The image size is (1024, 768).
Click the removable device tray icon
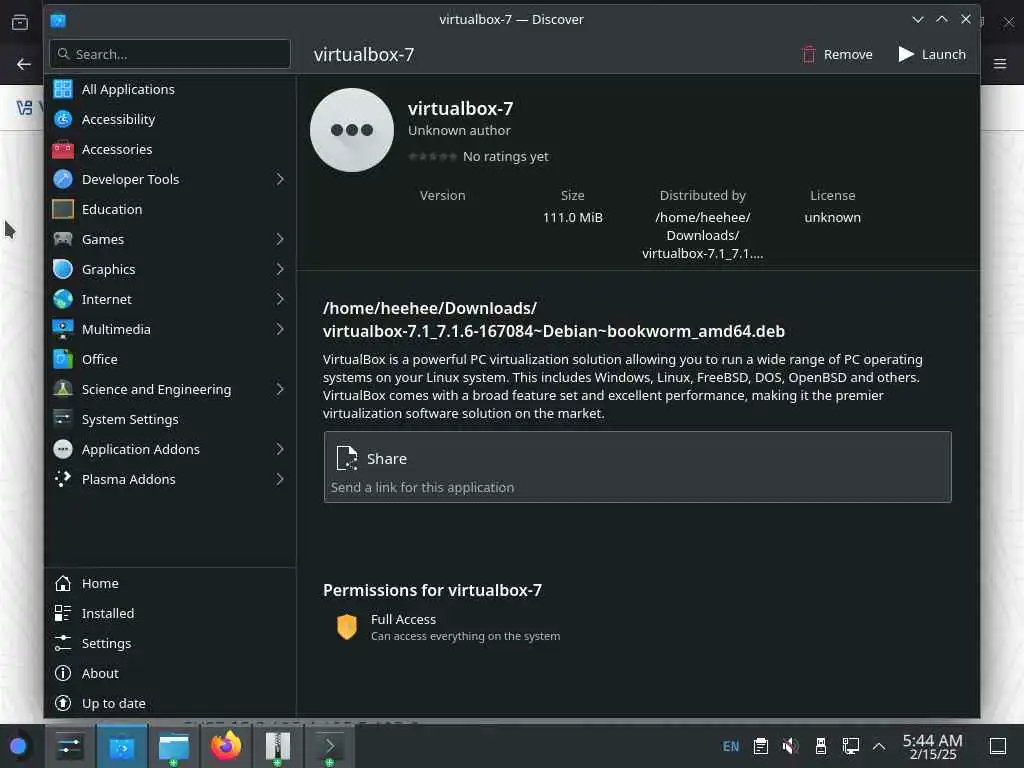(820, 746)
